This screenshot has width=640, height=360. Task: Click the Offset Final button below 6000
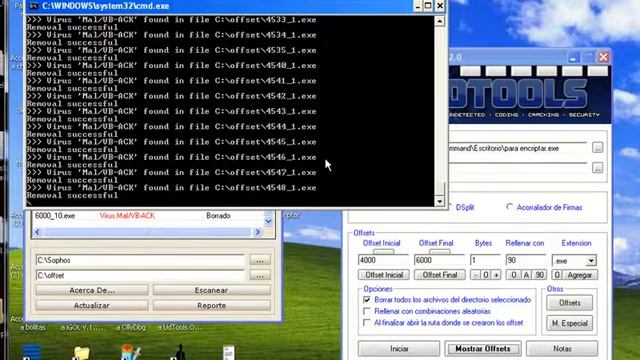440,275
